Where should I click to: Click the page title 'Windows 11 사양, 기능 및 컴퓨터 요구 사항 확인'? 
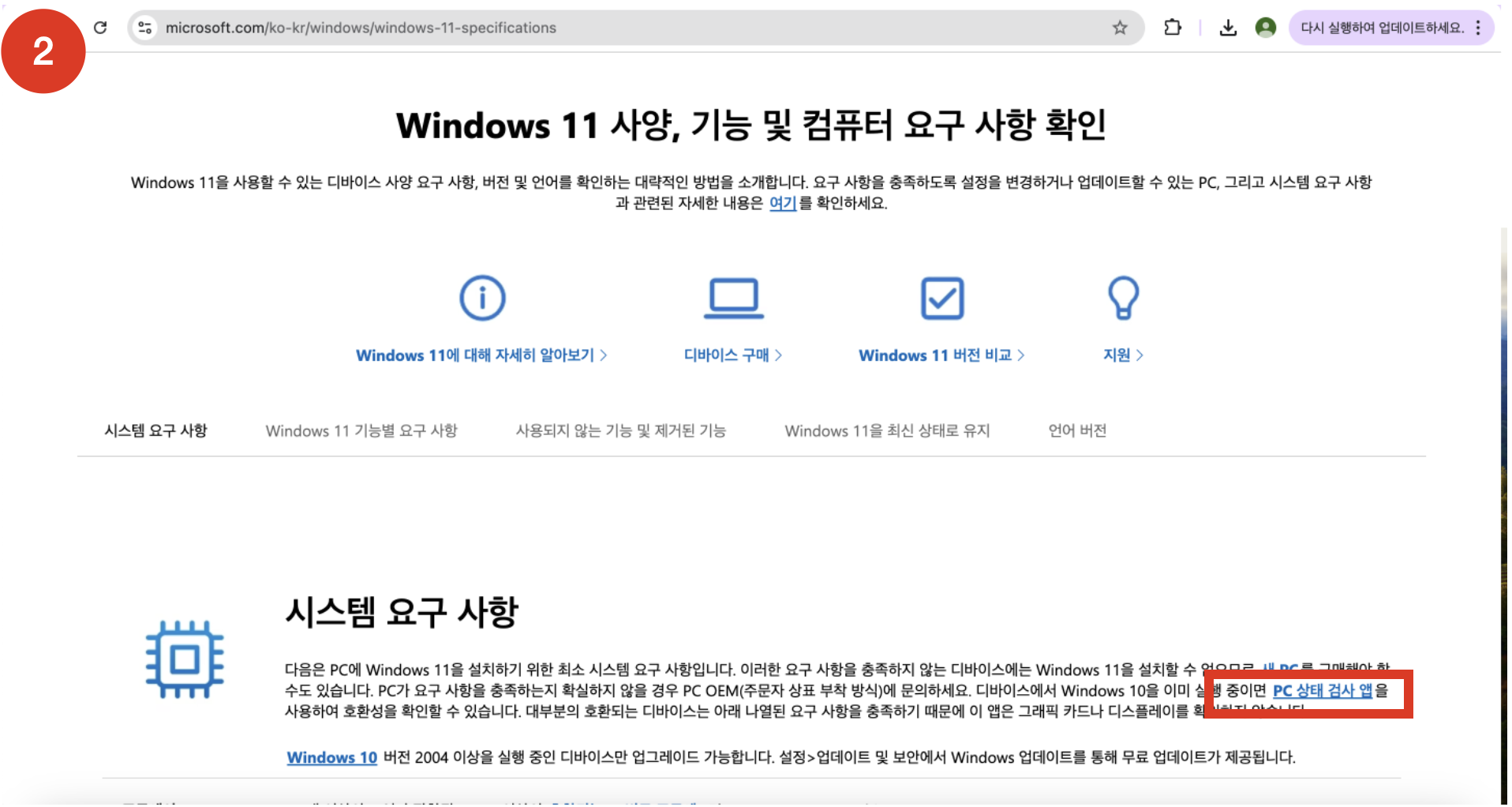(751, 125)
